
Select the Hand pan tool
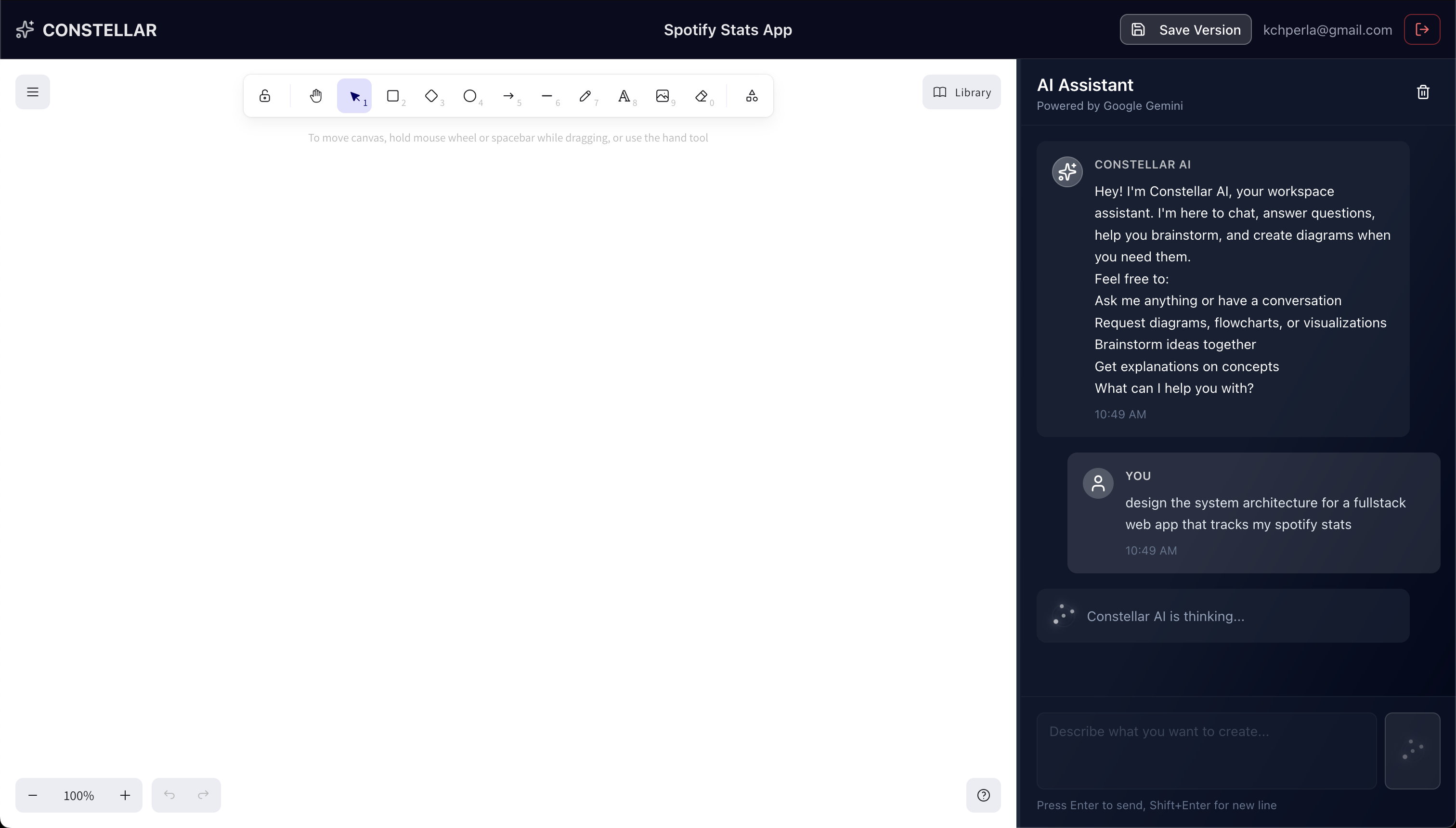(316, 95)
